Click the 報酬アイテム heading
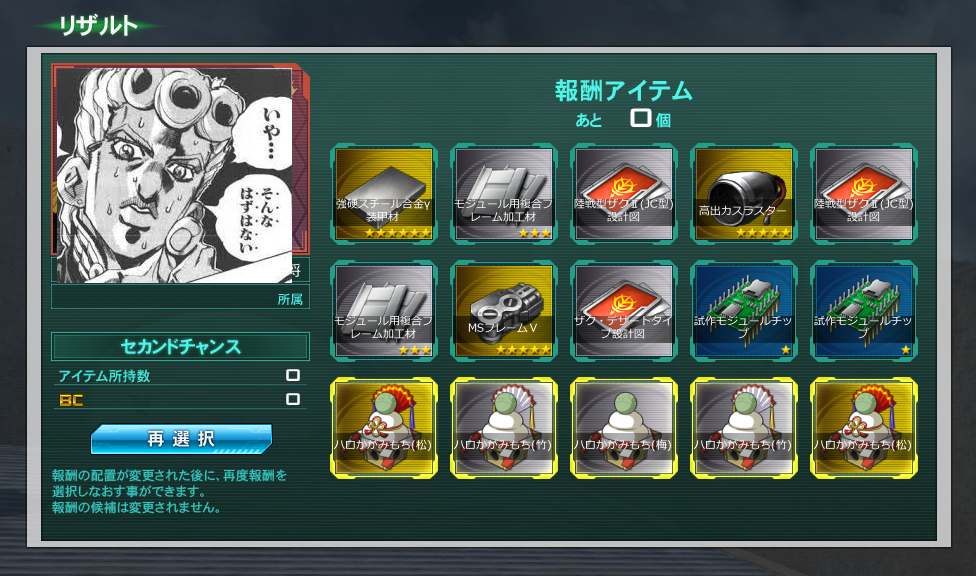The width and height of the screenshot is (976, 576). pos(624,91)
